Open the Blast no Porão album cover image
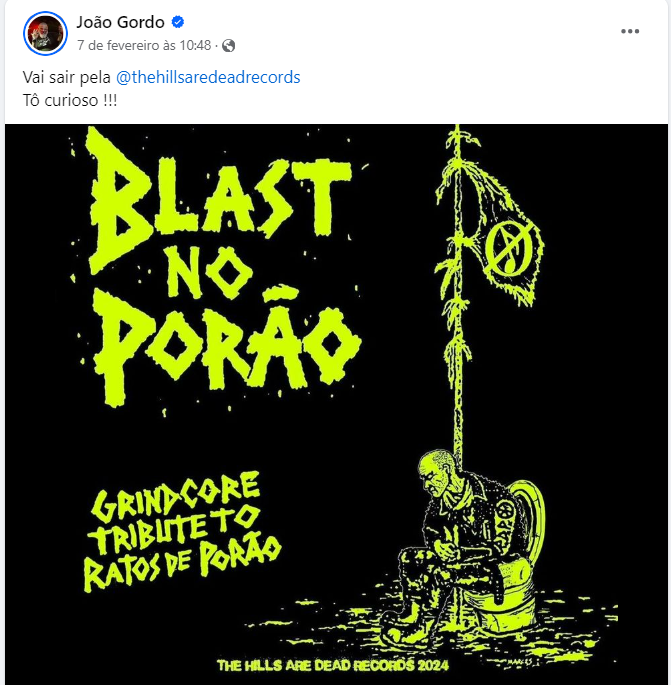This screenshot has width=671, height=685. (x=336, y=405)
